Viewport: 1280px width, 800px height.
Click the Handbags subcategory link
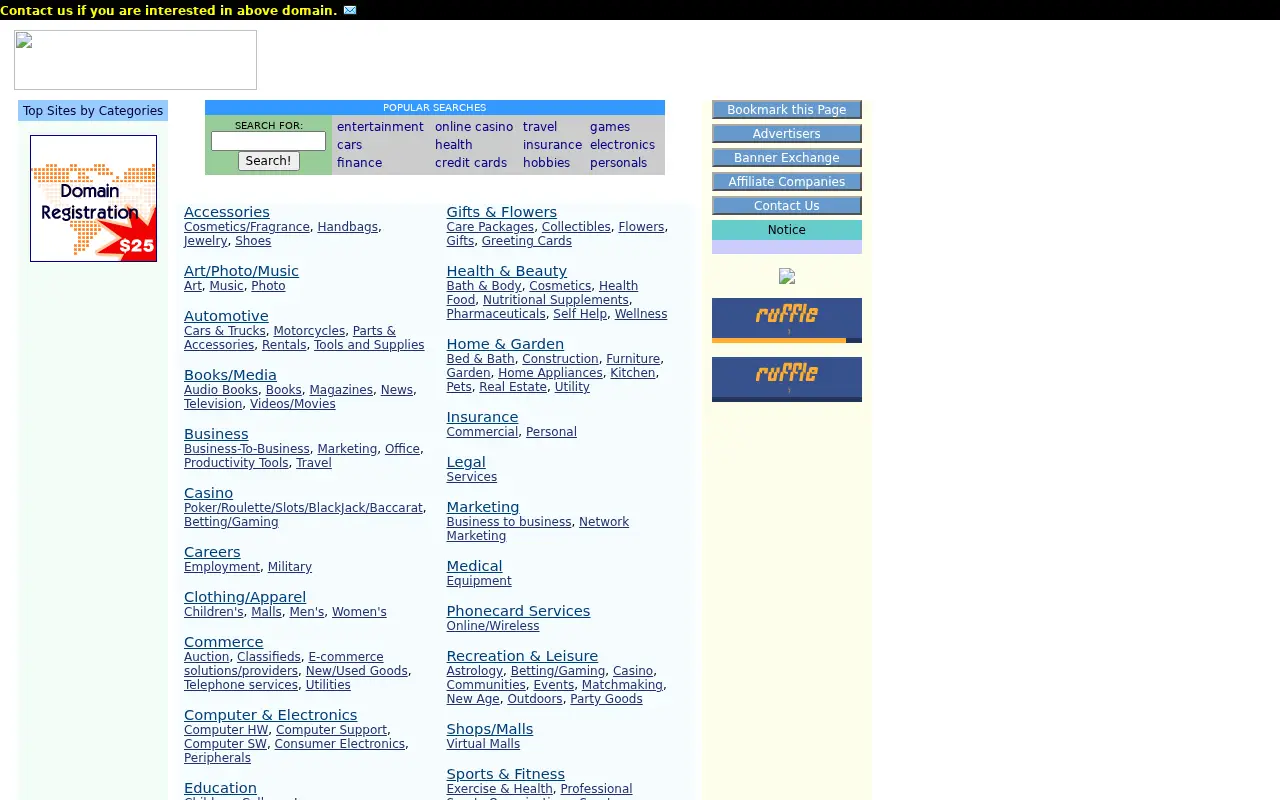point(347,227)
